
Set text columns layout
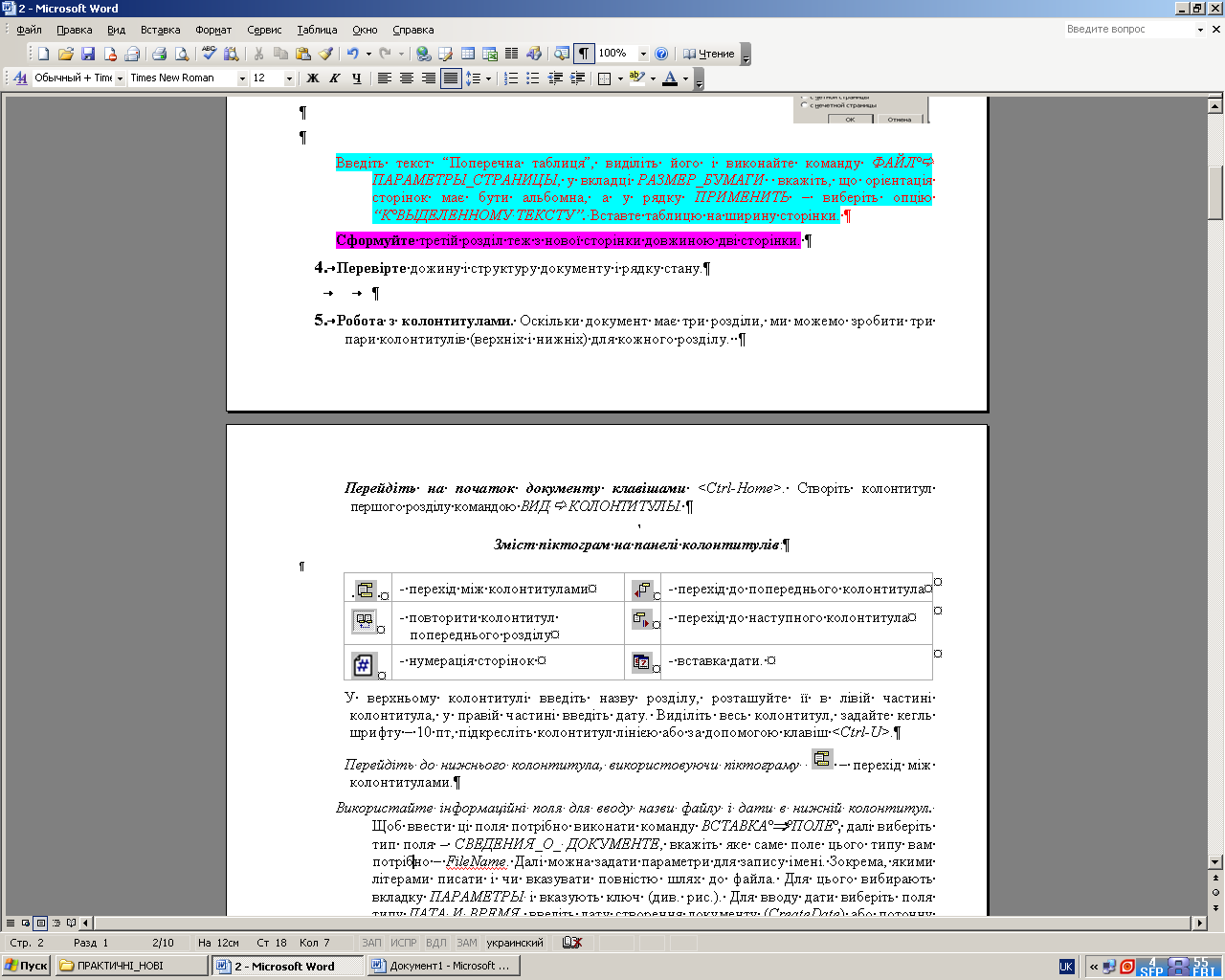click(511, 54)
